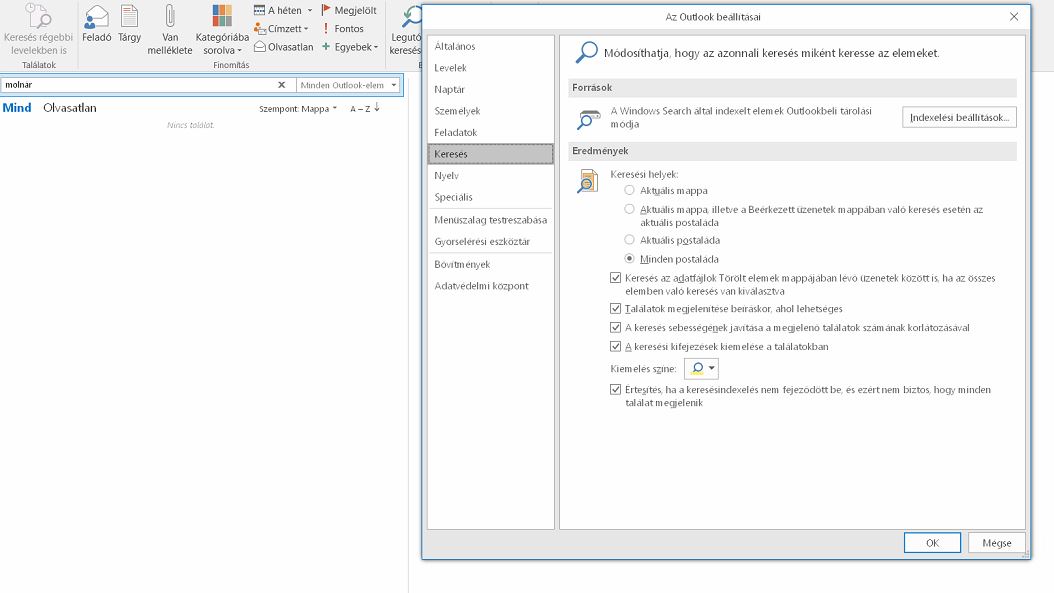Screen dimensions: 1054x593
Task: Select the Minden postaláda radio button
Action: point(629,258)
